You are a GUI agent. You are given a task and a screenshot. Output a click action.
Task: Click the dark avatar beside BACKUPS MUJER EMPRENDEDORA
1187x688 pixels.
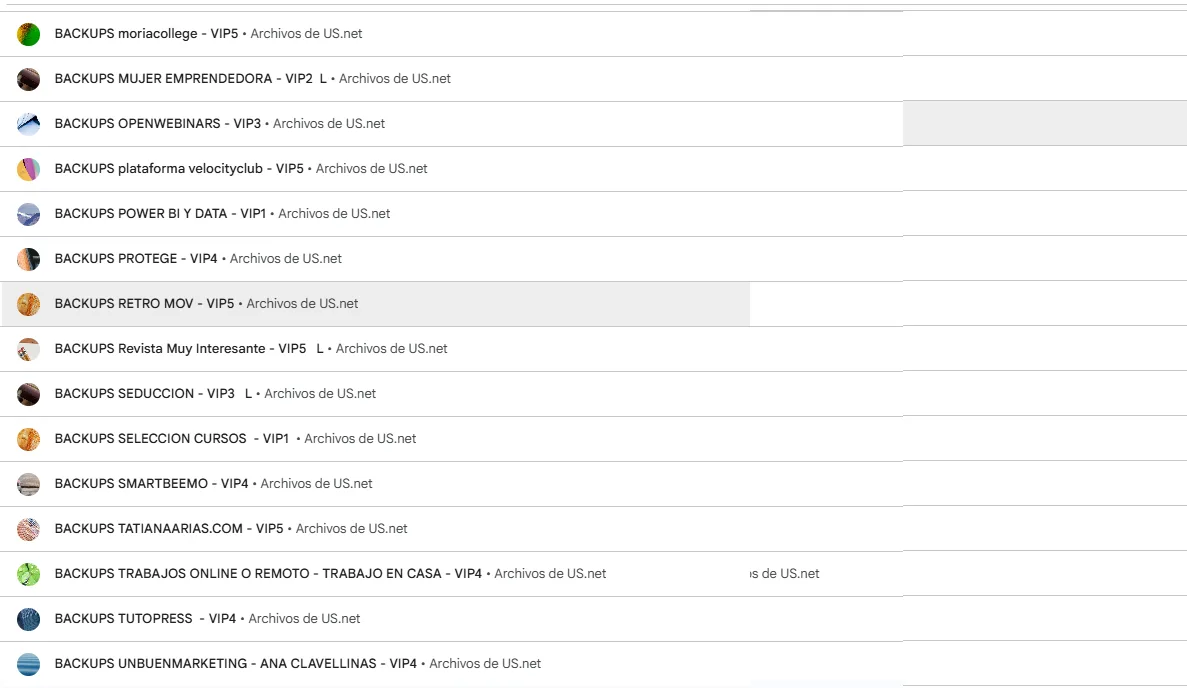click(x=29, y=79)
